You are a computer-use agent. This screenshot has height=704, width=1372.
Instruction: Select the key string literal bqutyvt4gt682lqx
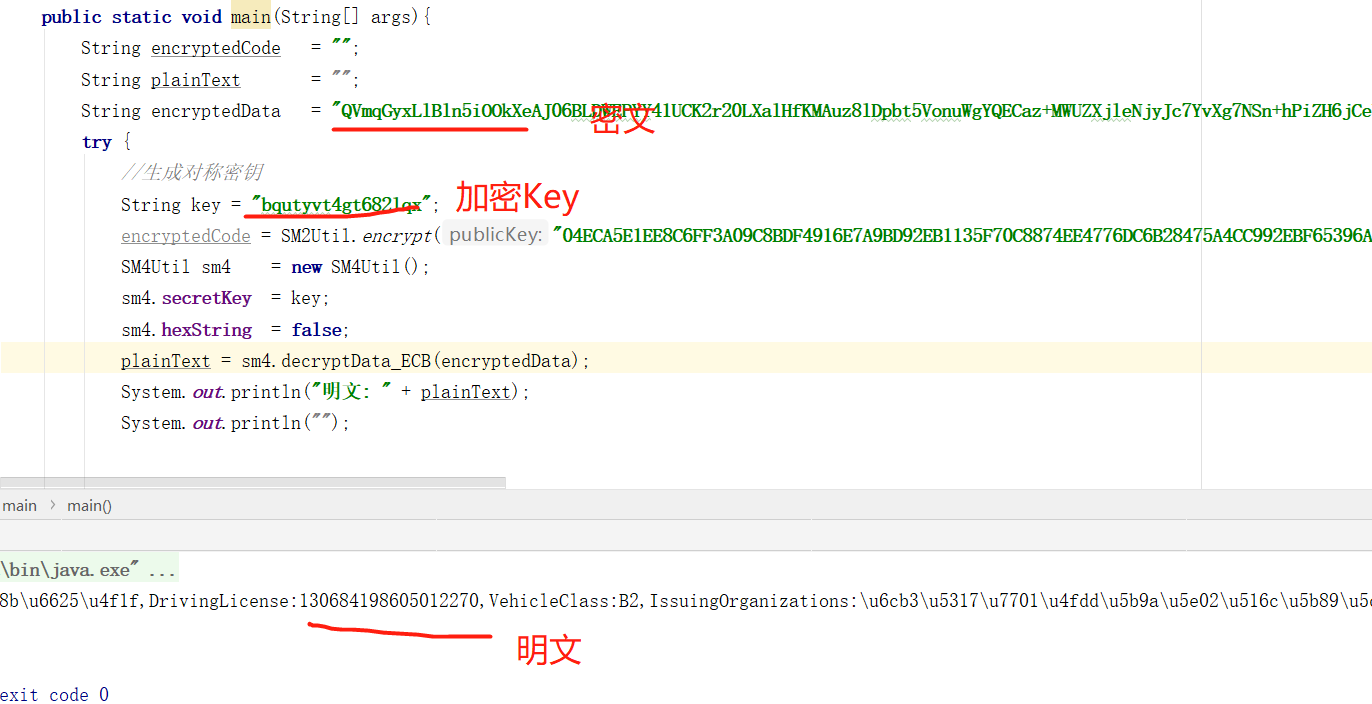(340, 204)
